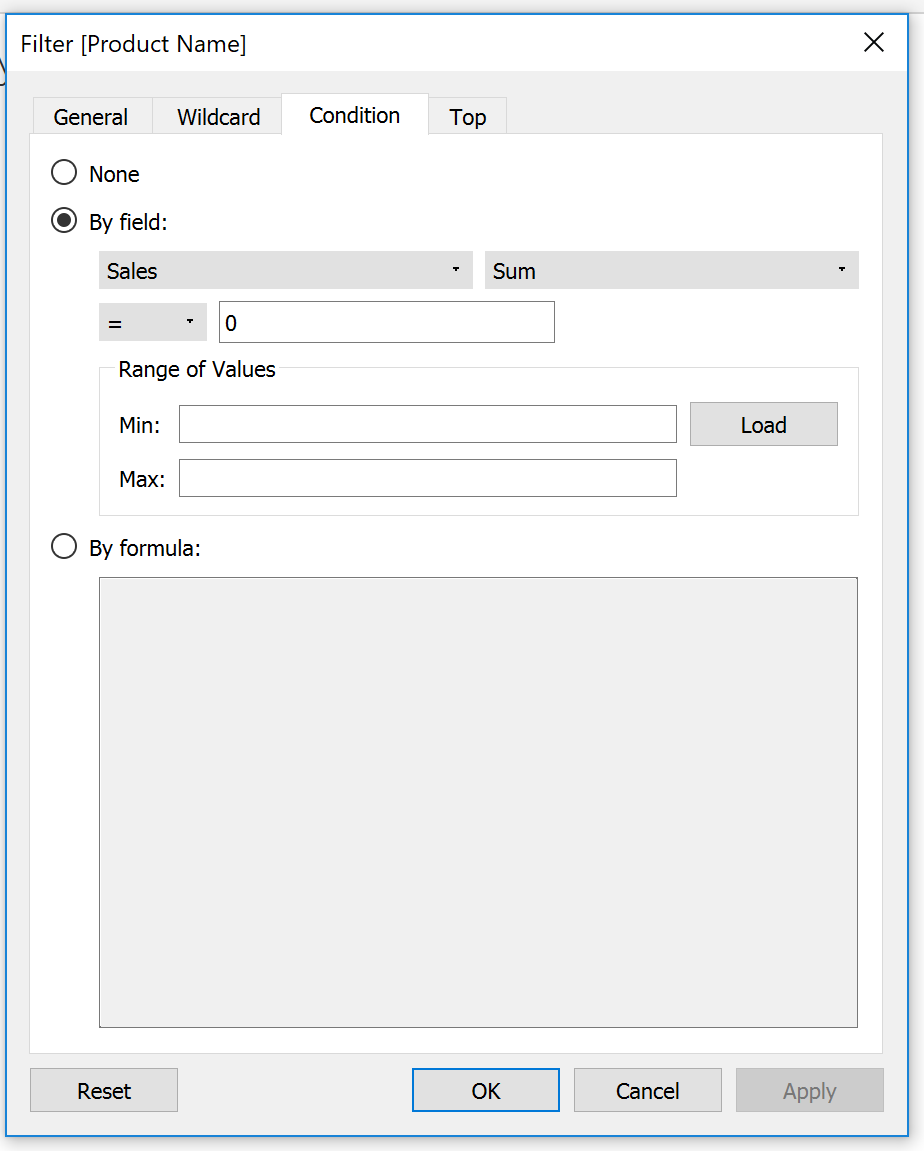Image resolution: width=924 pixels, height=1151 pixels.
Task: Cancel the filter dialog
Action: coord(647,1090)
